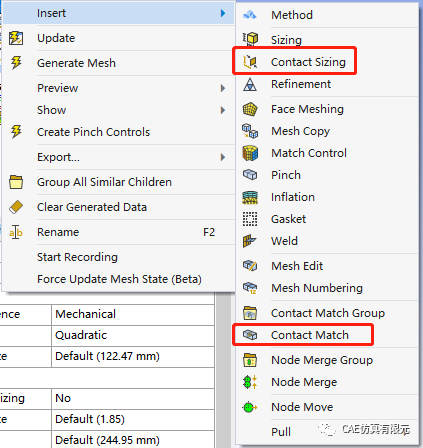Click the Generate Mesh lightning icon
This screenshot has width=423, height=448.
point(16,63)
